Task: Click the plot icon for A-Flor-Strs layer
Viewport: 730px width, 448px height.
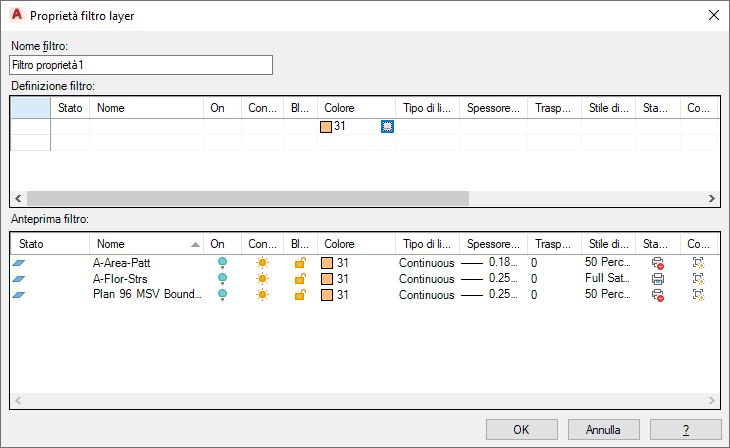Action: 657,279
